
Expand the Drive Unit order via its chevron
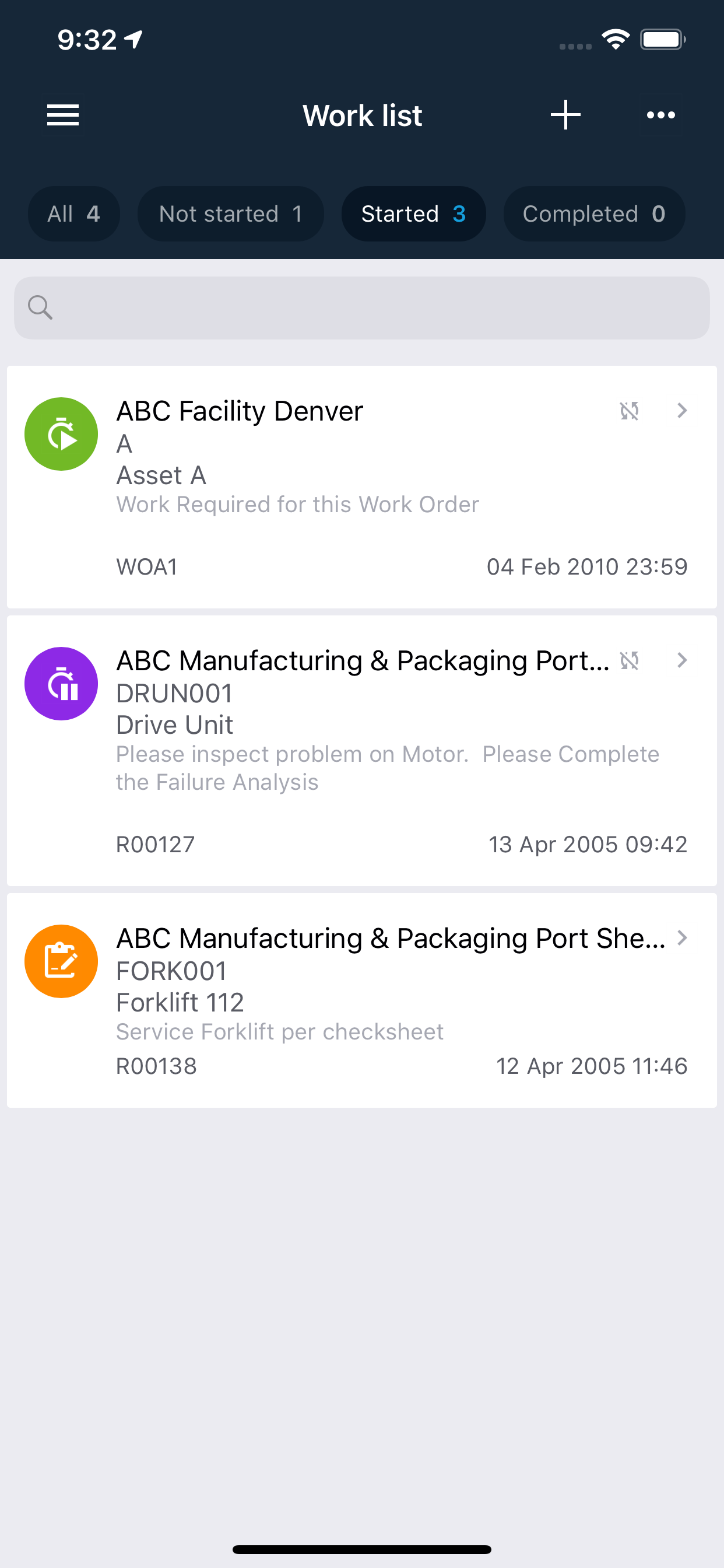pos(682,660)
